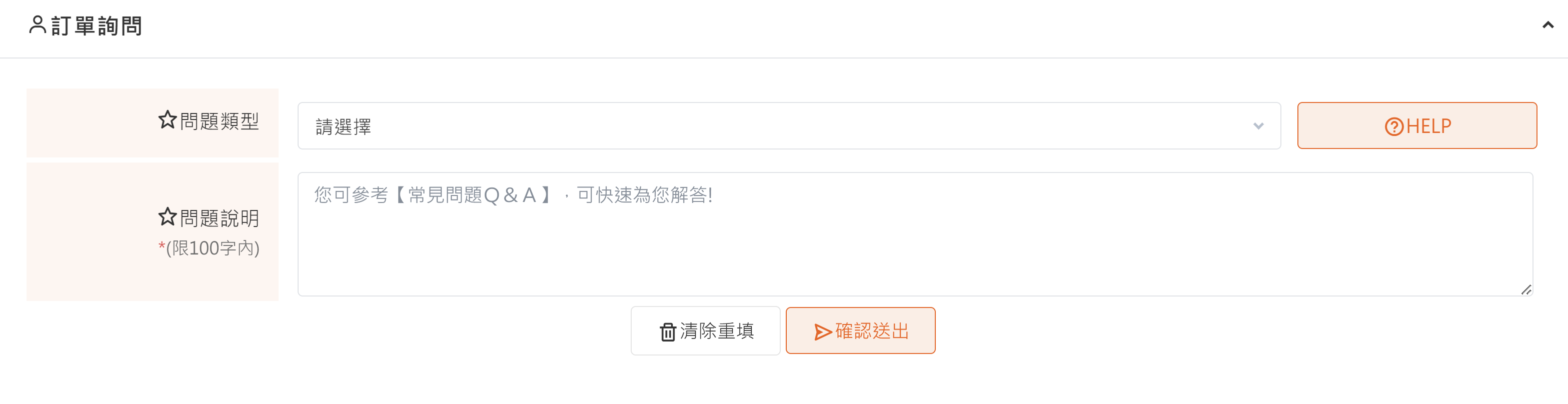Viewport: 1568px width, 404px height.
Task: Click the paper plane icon in 確認送出
Action: coord(823,331)
